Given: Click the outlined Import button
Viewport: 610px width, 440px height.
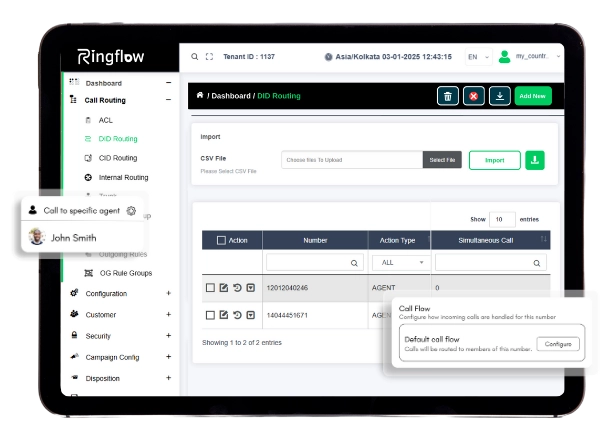Looking at the screenshot, I should (x=494, y=160).
